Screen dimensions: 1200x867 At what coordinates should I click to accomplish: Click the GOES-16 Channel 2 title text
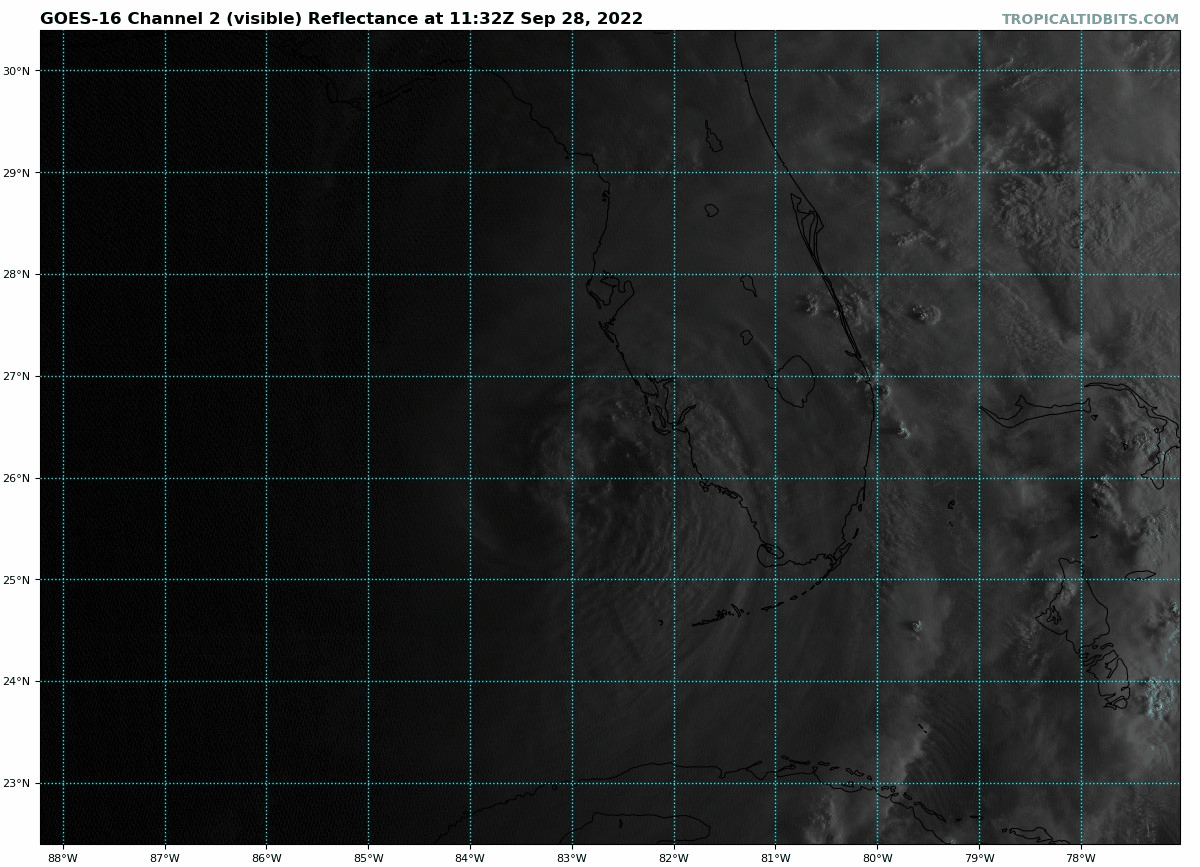[x=341, y=19]
